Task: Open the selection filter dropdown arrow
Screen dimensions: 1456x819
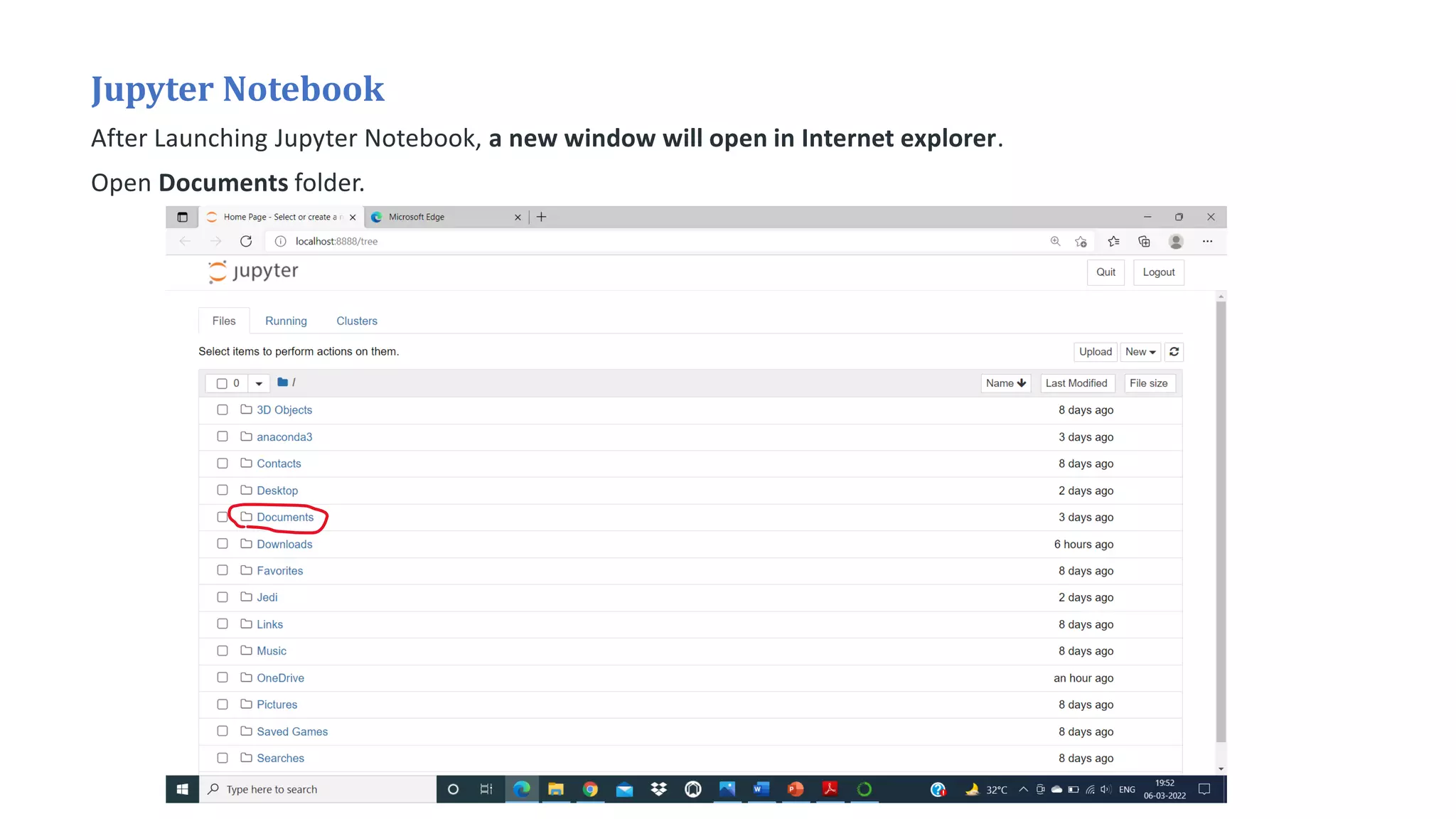Action: [259, 383]
